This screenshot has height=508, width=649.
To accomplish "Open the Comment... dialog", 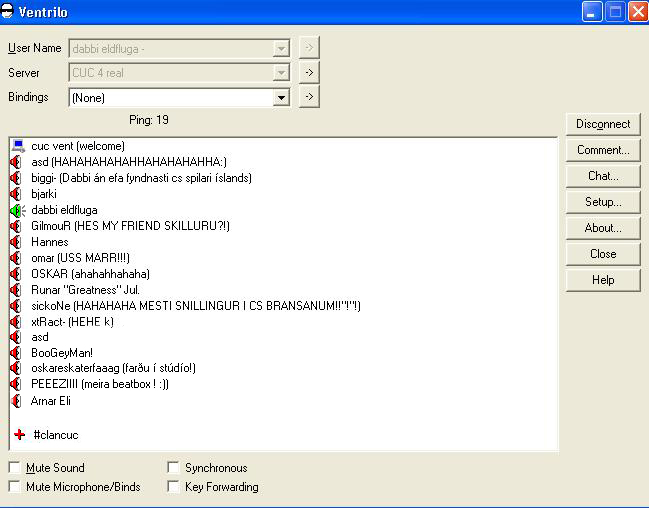I will pyautogui.click(x=603, y=150).
